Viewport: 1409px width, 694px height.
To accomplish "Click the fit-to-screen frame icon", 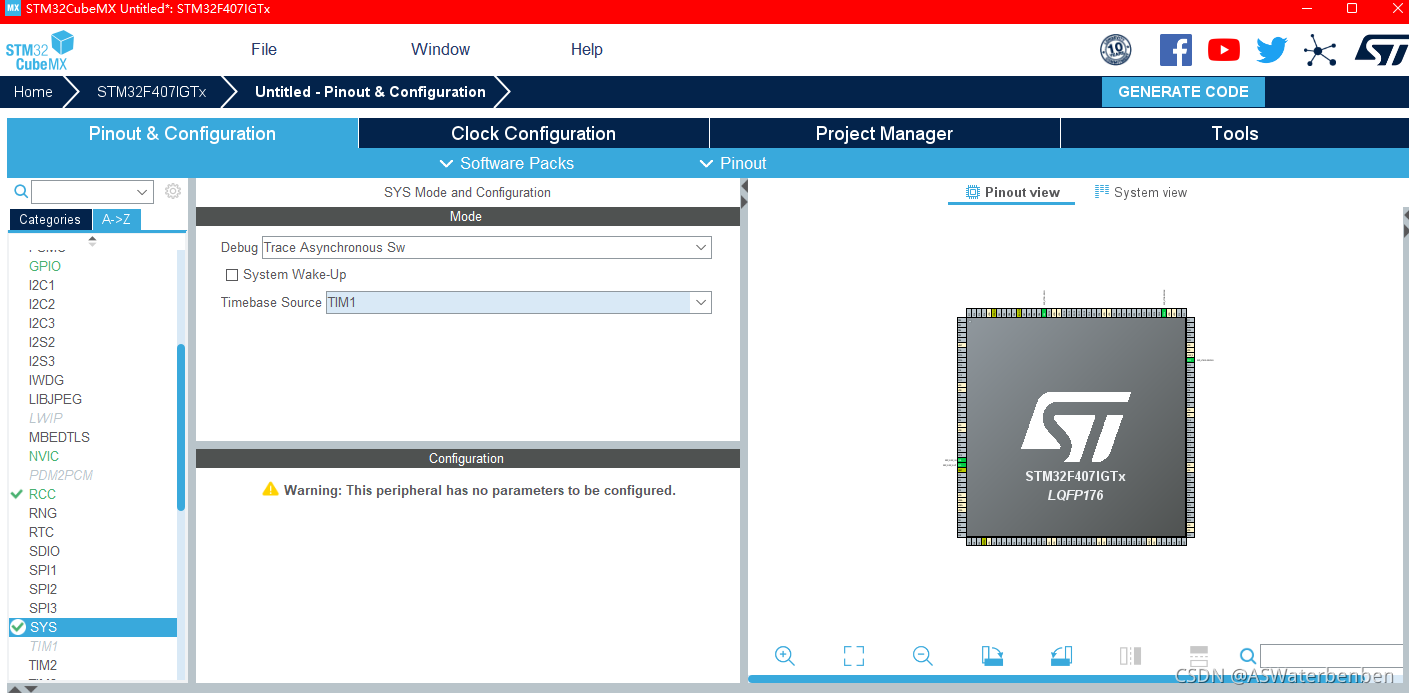I will (854, 656).
